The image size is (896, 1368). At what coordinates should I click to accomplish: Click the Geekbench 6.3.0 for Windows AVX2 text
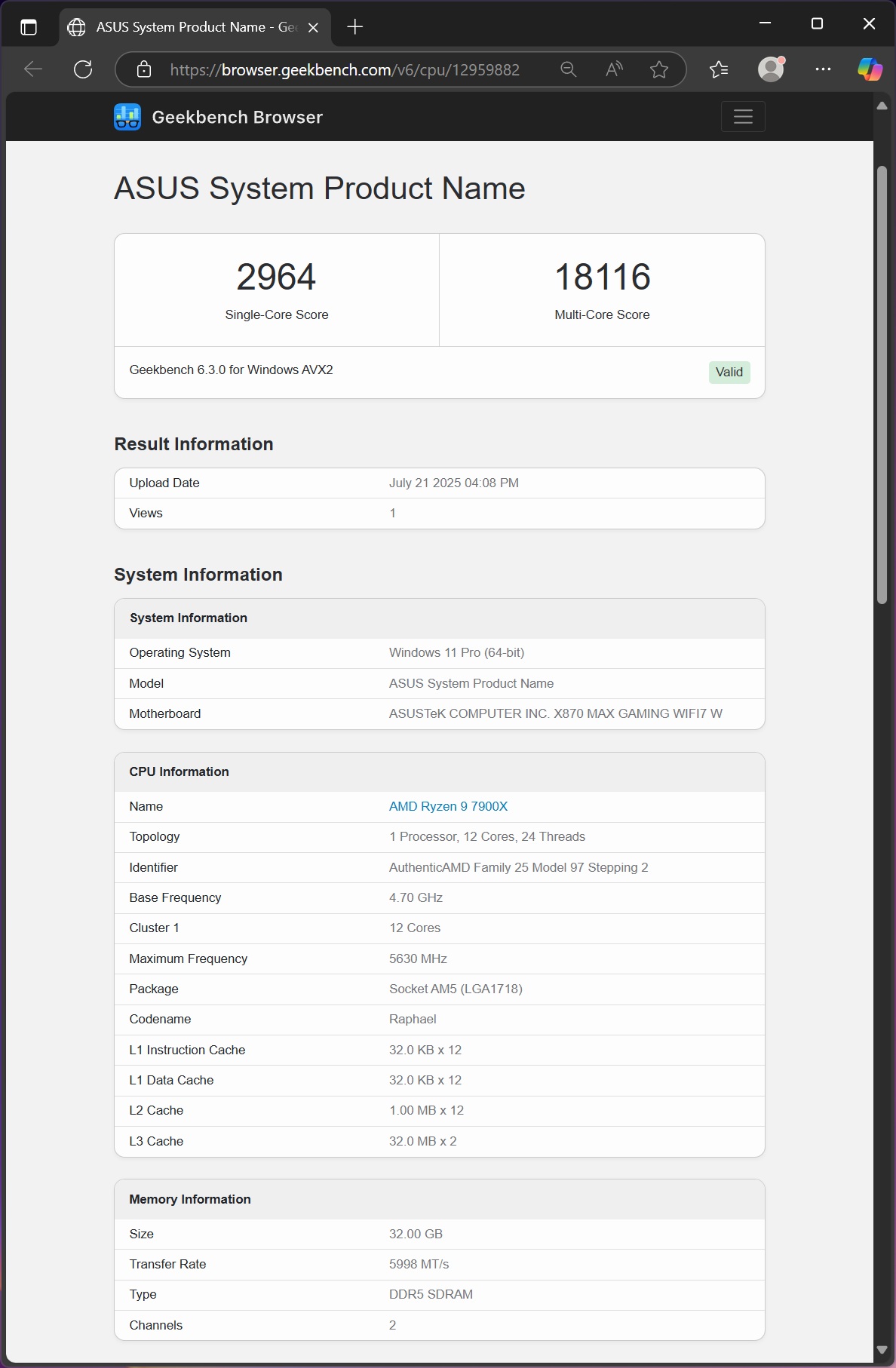231,370
